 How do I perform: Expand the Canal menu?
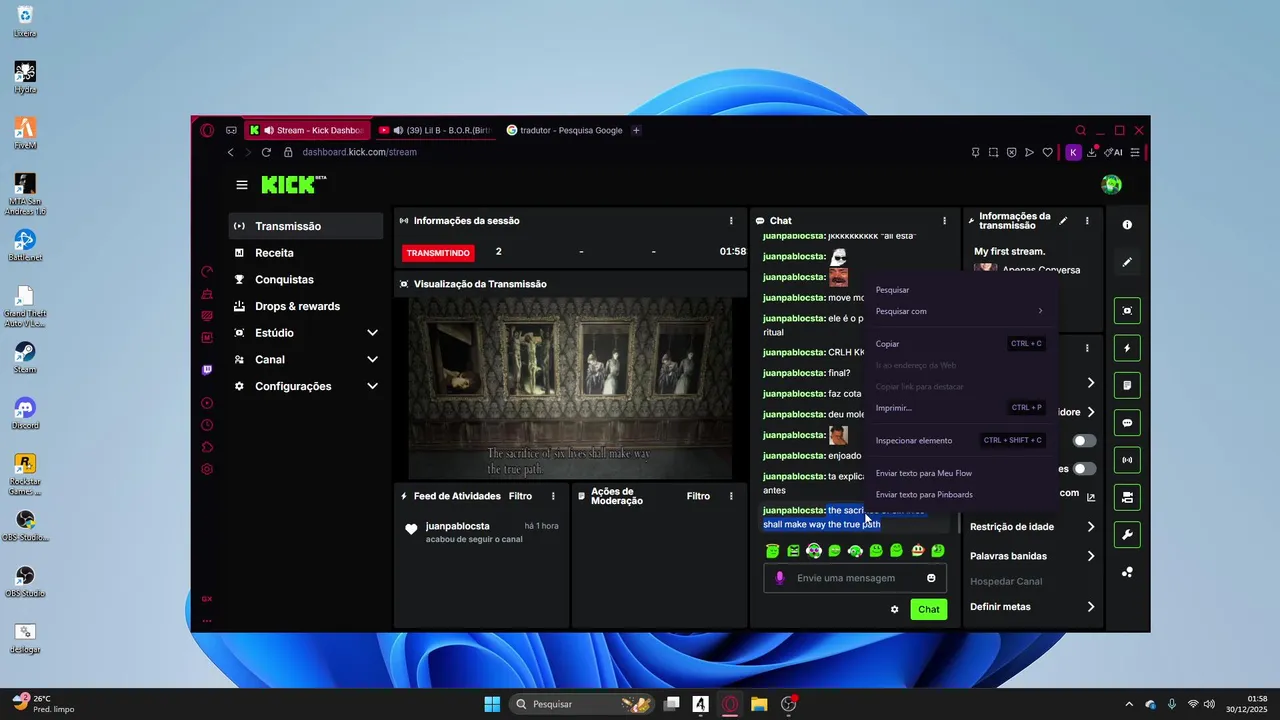306,360
